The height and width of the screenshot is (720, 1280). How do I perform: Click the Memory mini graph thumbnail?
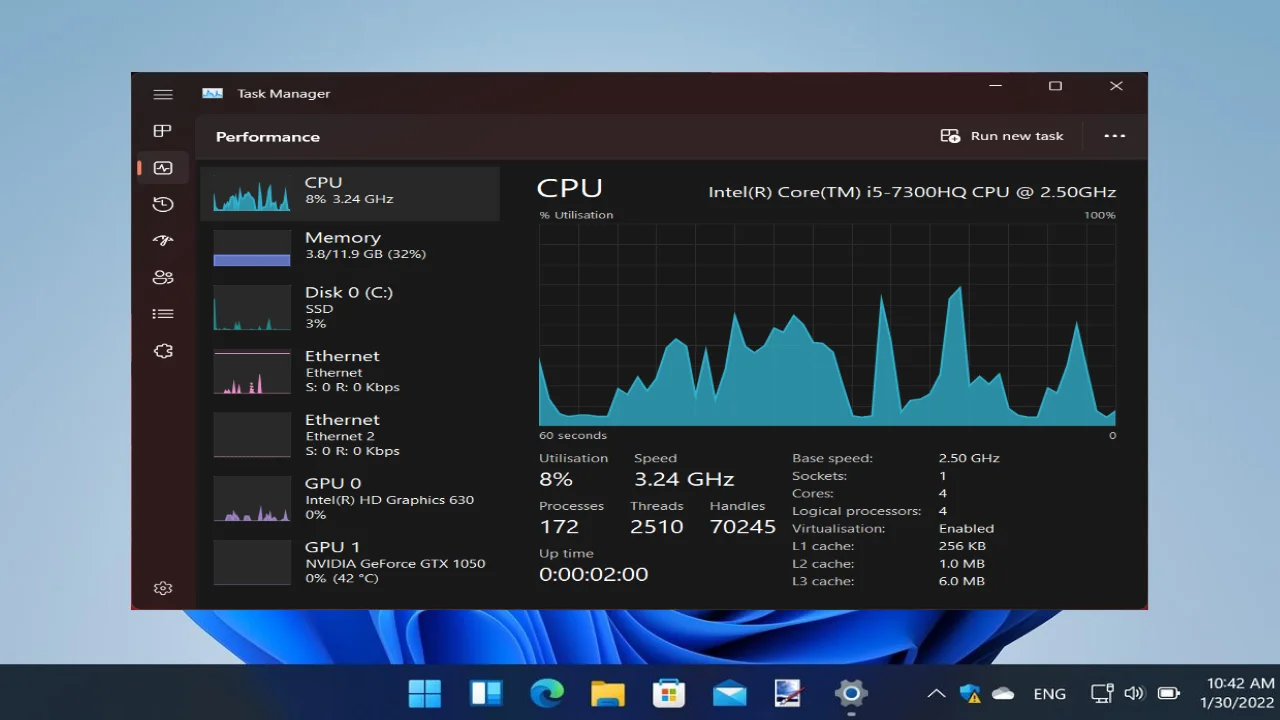[252, 248]
